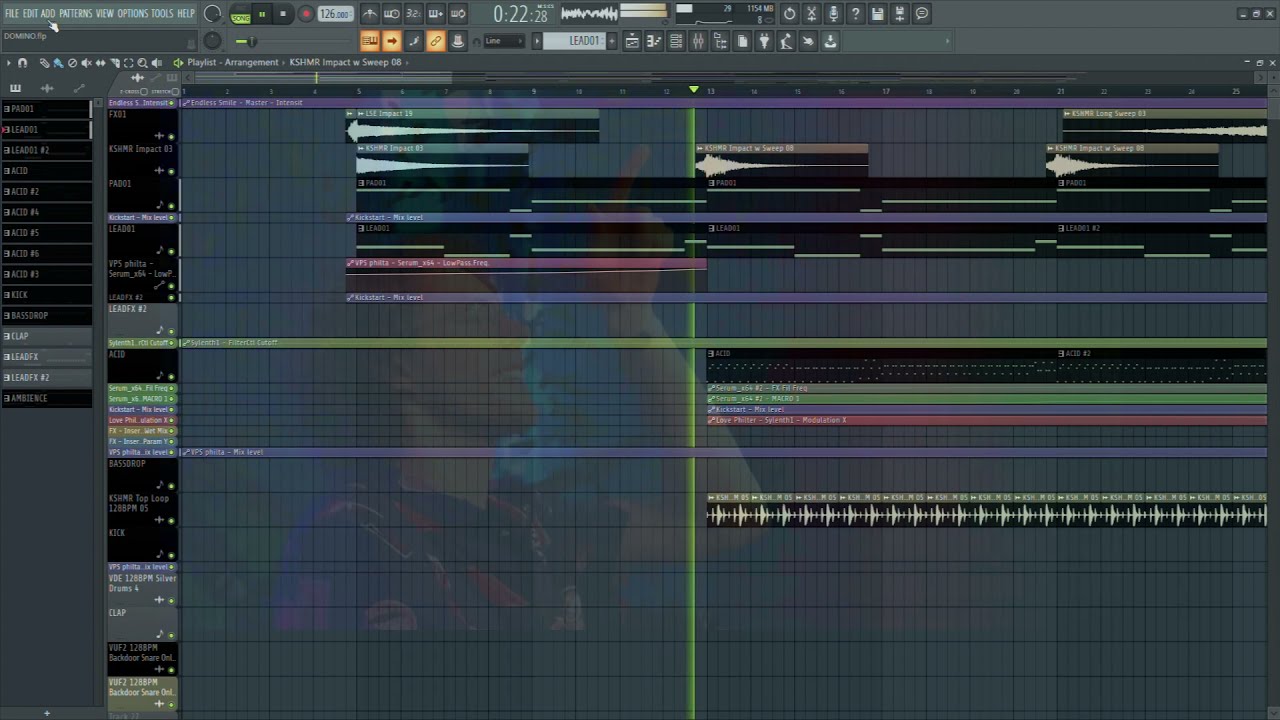The height and width of the screenshot is (720, 1280).
Task: Click the 126 tempo field
Action: point(335,15)
